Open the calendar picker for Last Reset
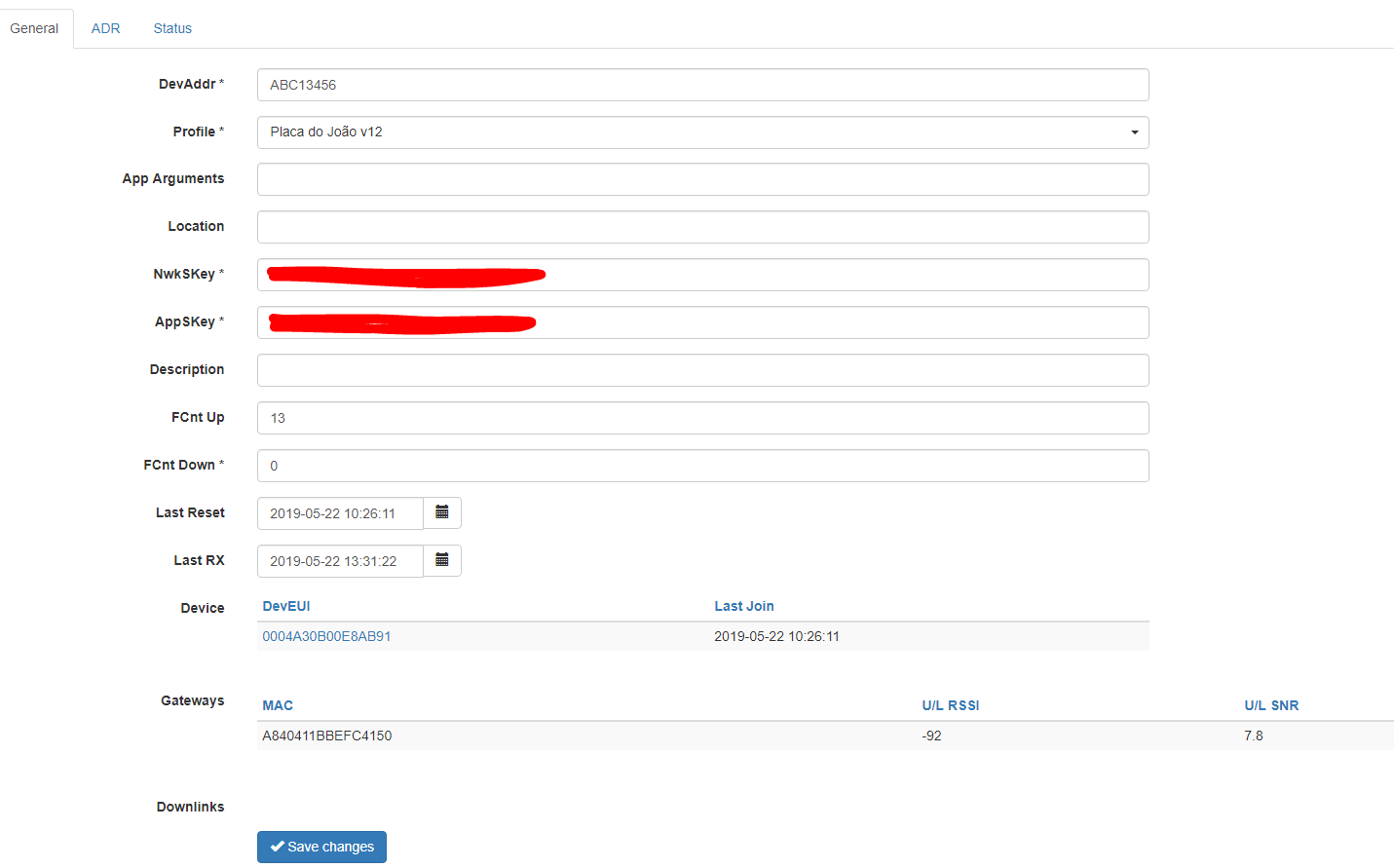Screen dimensions: 1394x868 [442, 512]
